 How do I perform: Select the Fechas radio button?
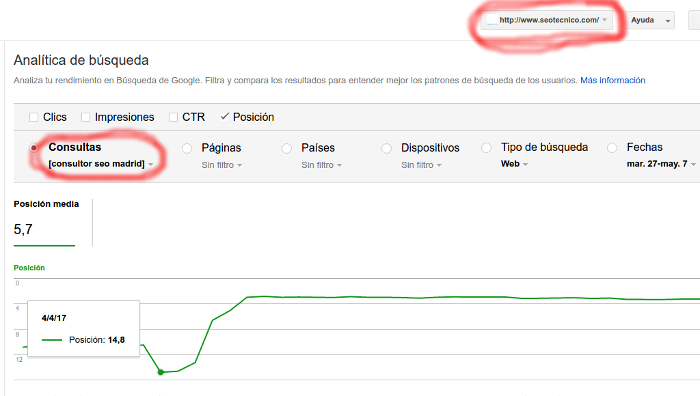(x=612, y=148)
